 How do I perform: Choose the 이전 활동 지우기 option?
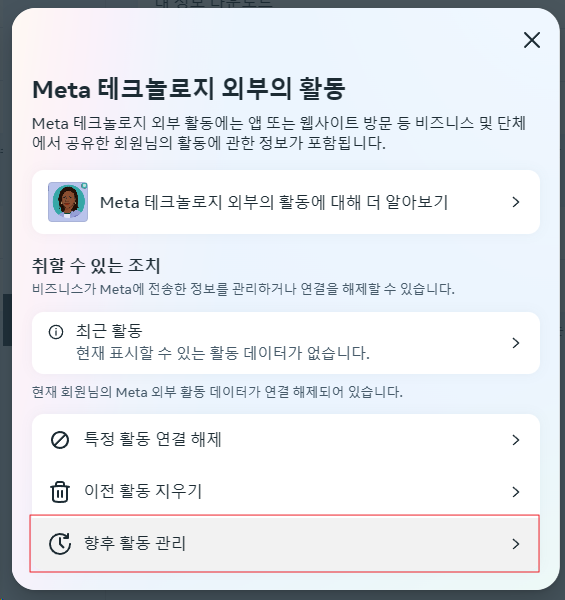(x=286, y=491)
